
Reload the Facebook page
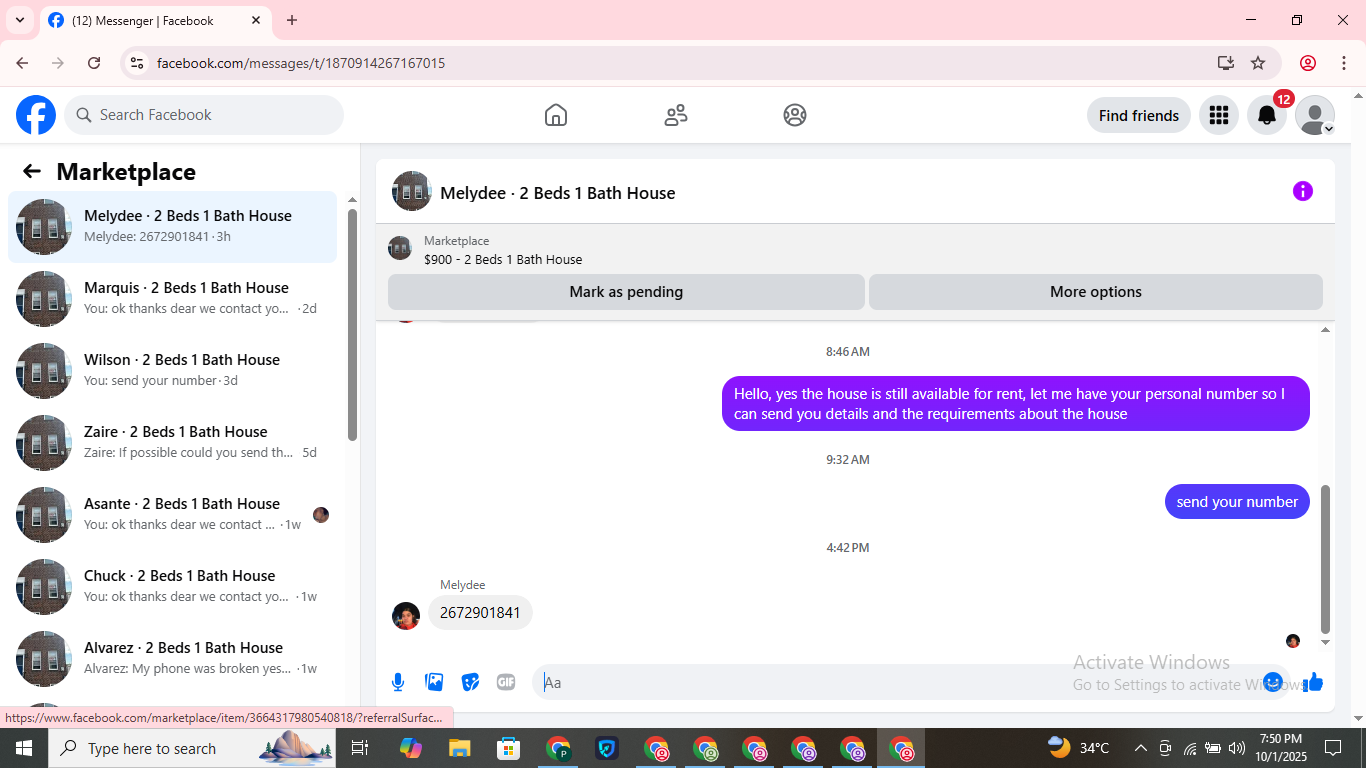tap(94, 63)
